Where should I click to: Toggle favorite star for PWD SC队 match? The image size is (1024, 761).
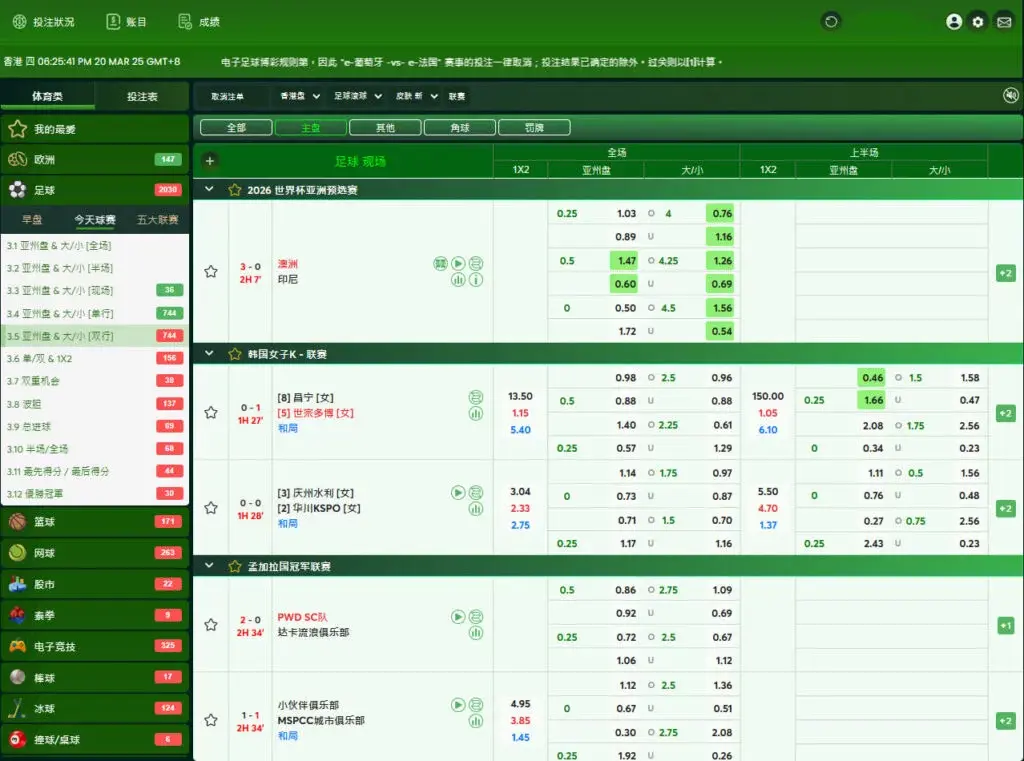click(x=211, y=625)
